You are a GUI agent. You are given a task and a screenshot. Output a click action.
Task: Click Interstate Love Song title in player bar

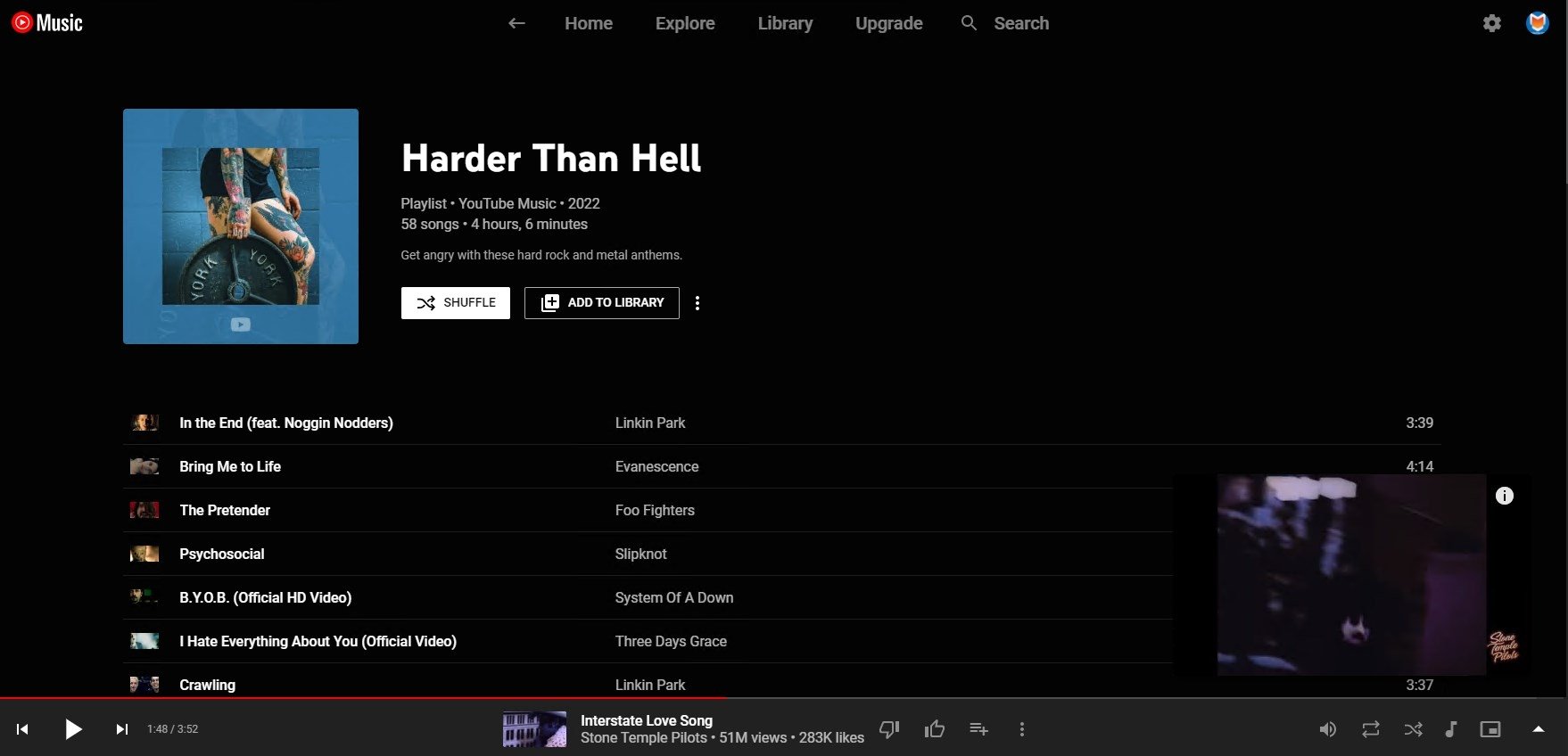point(647,720)
